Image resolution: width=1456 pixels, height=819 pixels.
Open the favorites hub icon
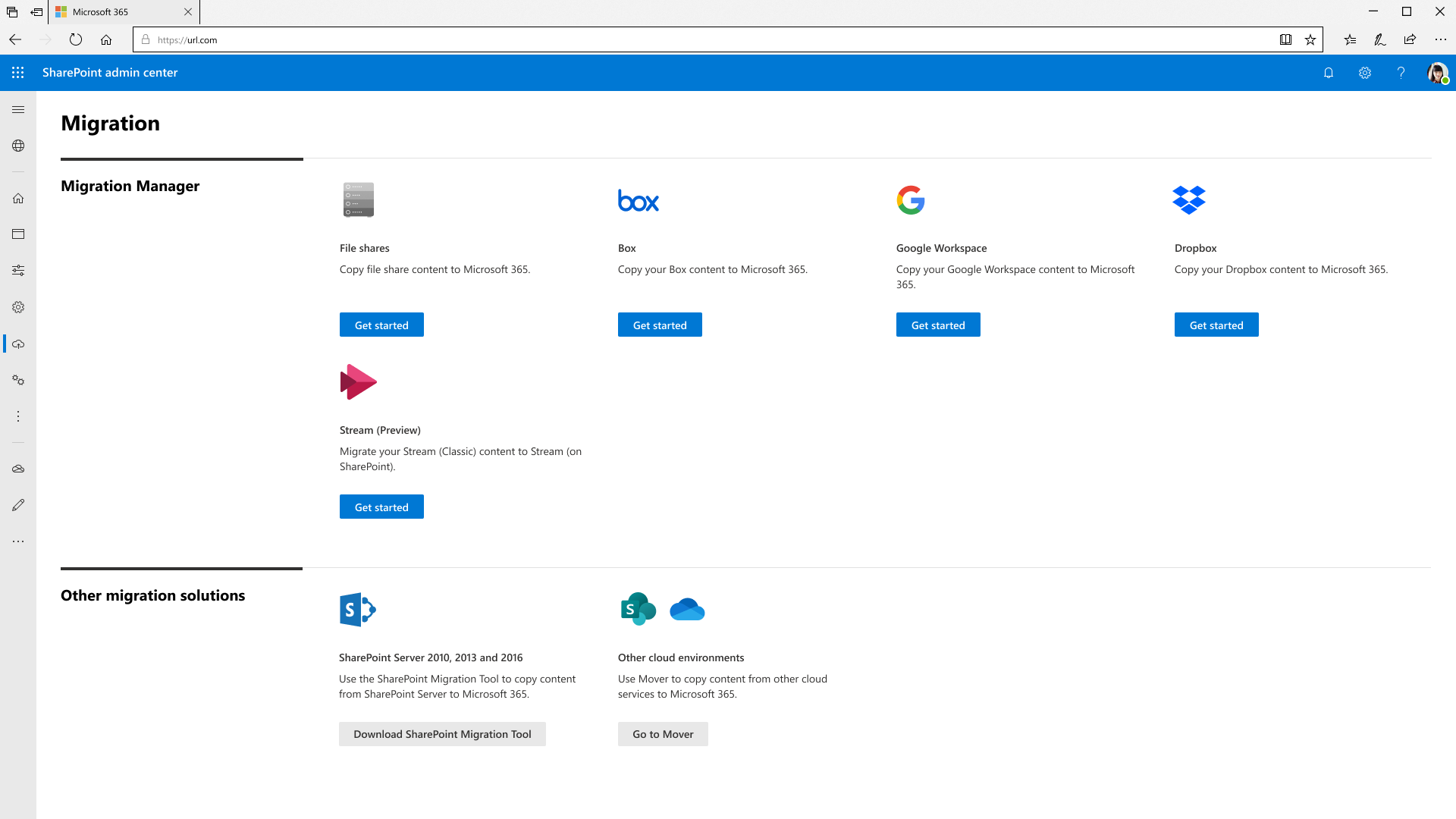(1350, 39)
